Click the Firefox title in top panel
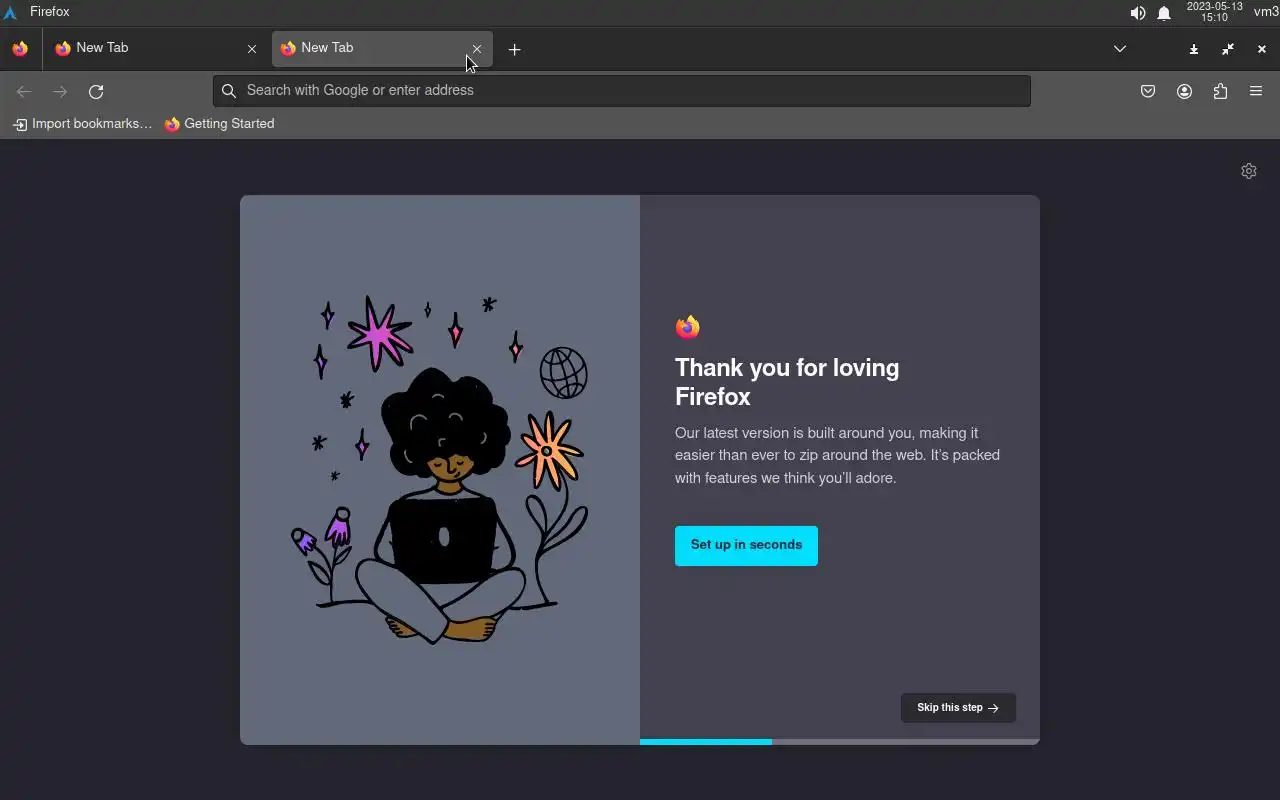Screen dimensions: 1280x800 [50, 12]
